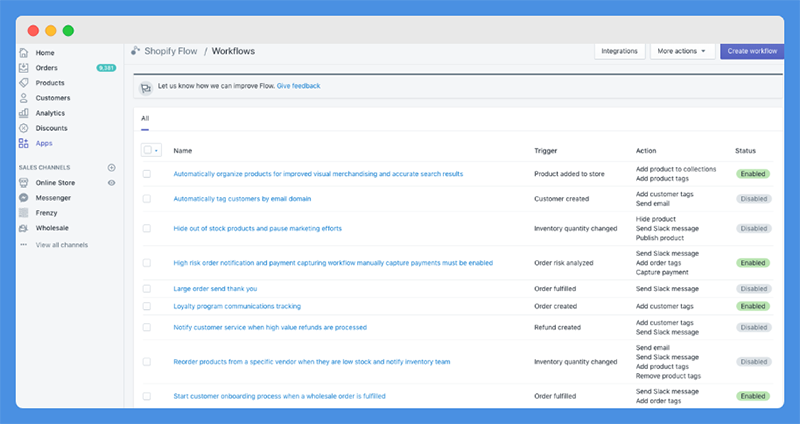This screenshot has height=424, width=800.
Task: Click the Shopify Flow logo icon
Action: click(135, 51)
